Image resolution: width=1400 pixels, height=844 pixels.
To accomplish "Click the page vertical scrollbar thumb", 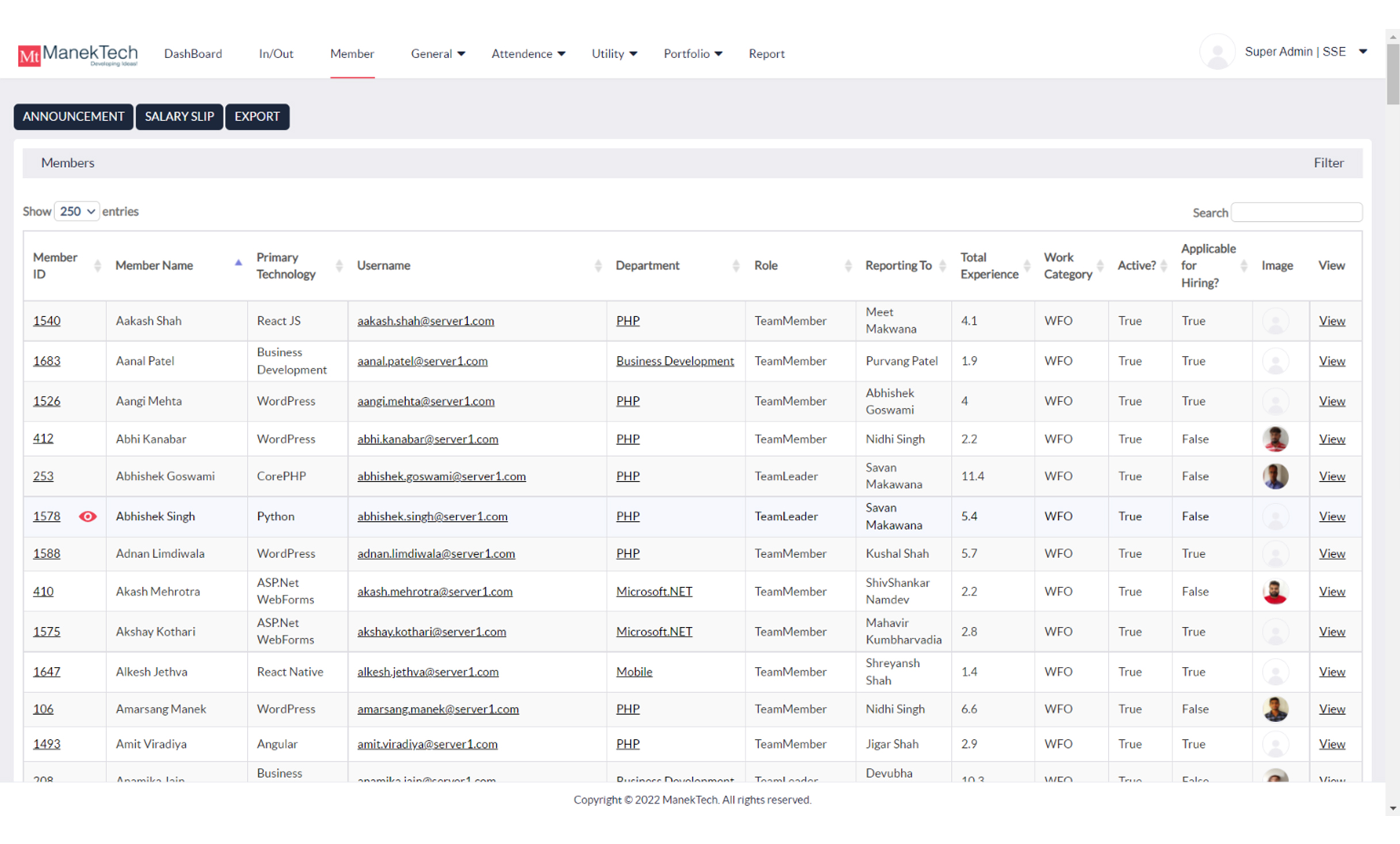I will (1392, 75).
